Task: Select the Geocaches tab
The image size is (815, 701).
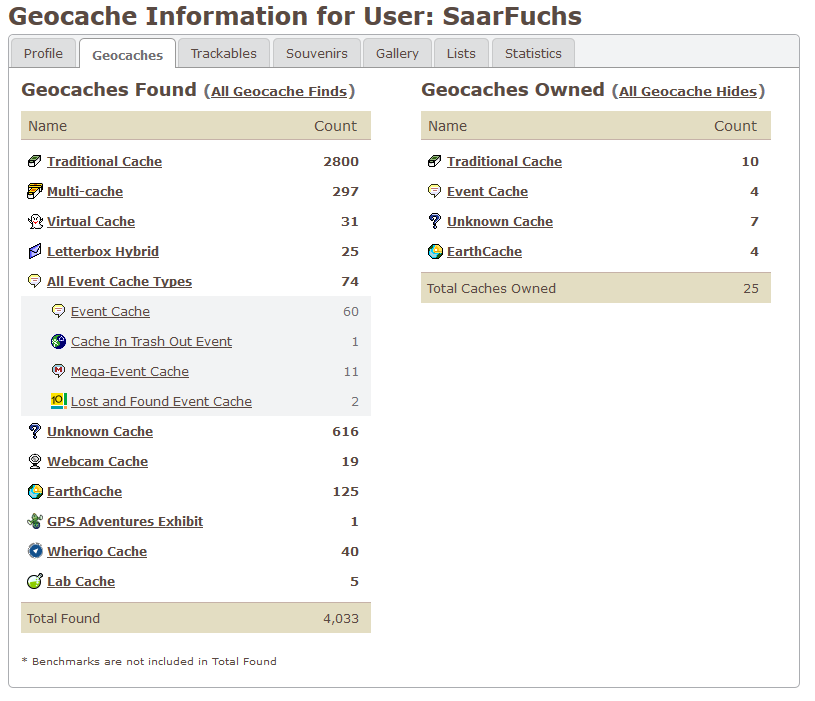Action: tap(127, 55)
